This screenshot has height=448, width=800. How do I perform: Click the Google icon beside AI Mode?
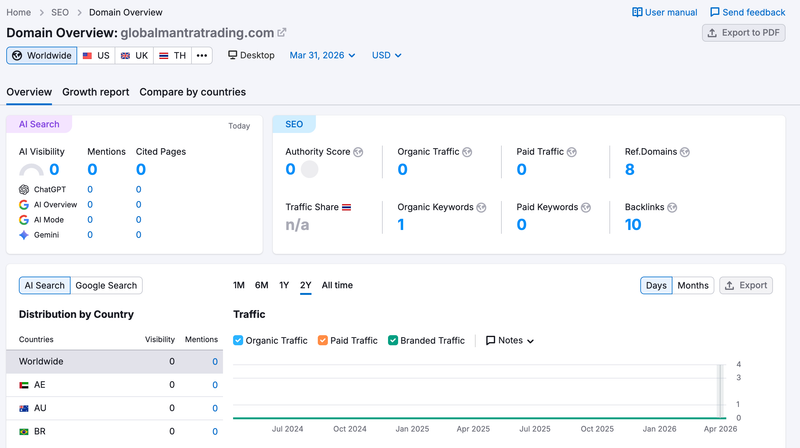[x=24, y=220]
